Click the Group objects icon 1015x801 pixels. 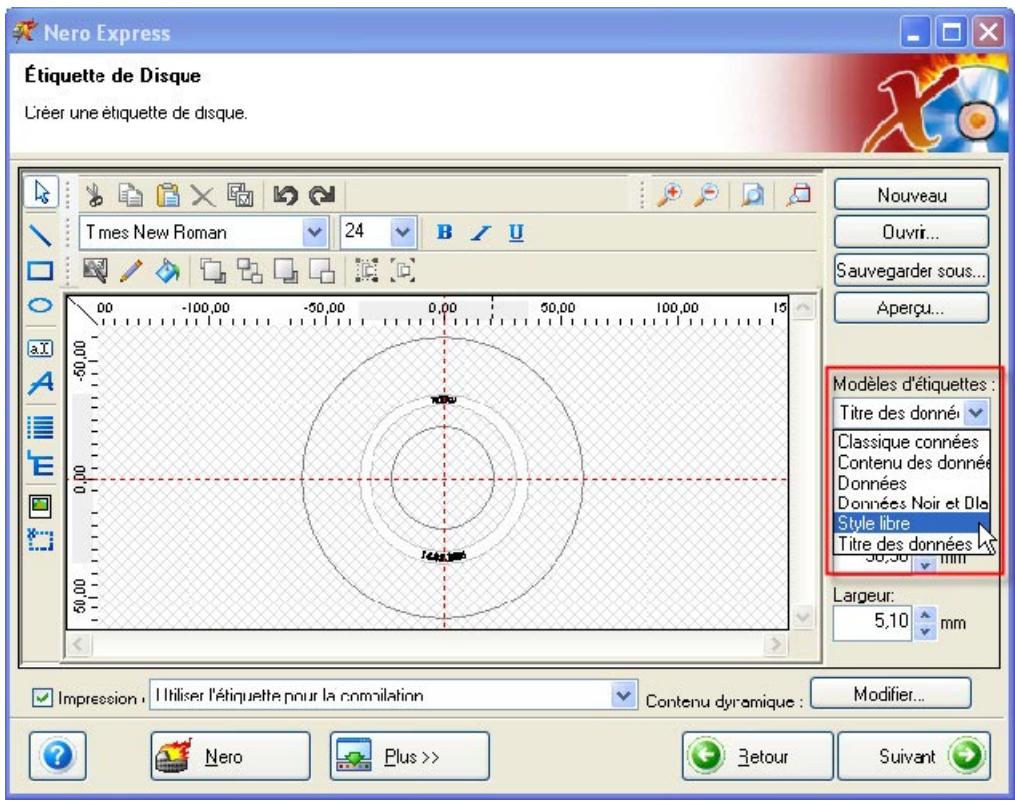(366, 270)
